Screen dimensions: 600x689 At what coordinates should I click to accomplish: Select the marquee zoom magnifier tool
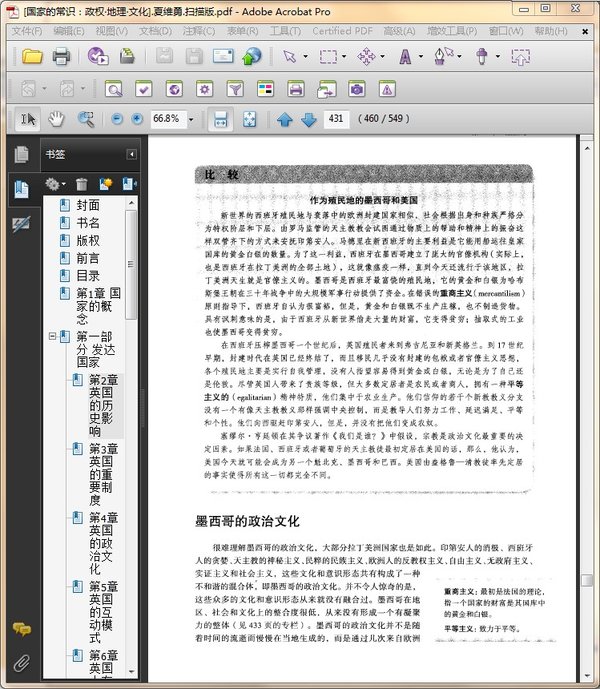point(86,119)
